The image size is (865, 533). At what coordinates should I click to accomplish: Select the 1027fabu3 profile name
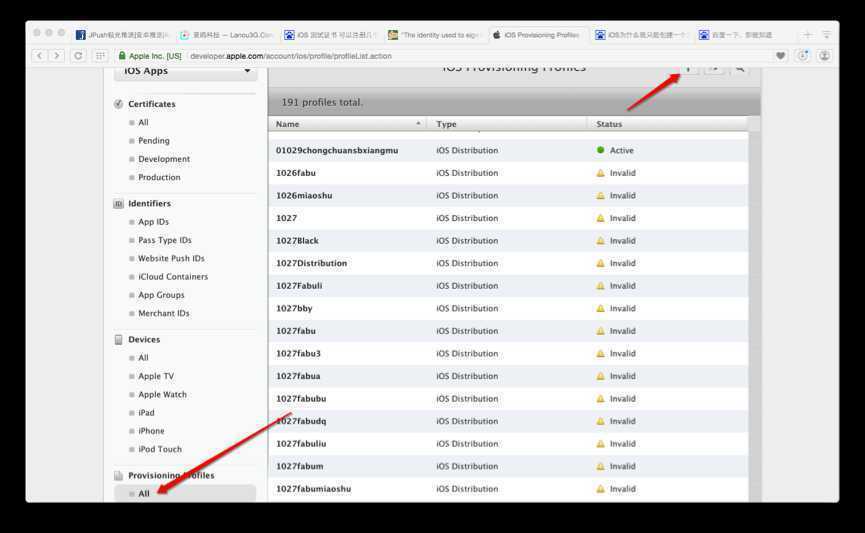coord(298,353)
